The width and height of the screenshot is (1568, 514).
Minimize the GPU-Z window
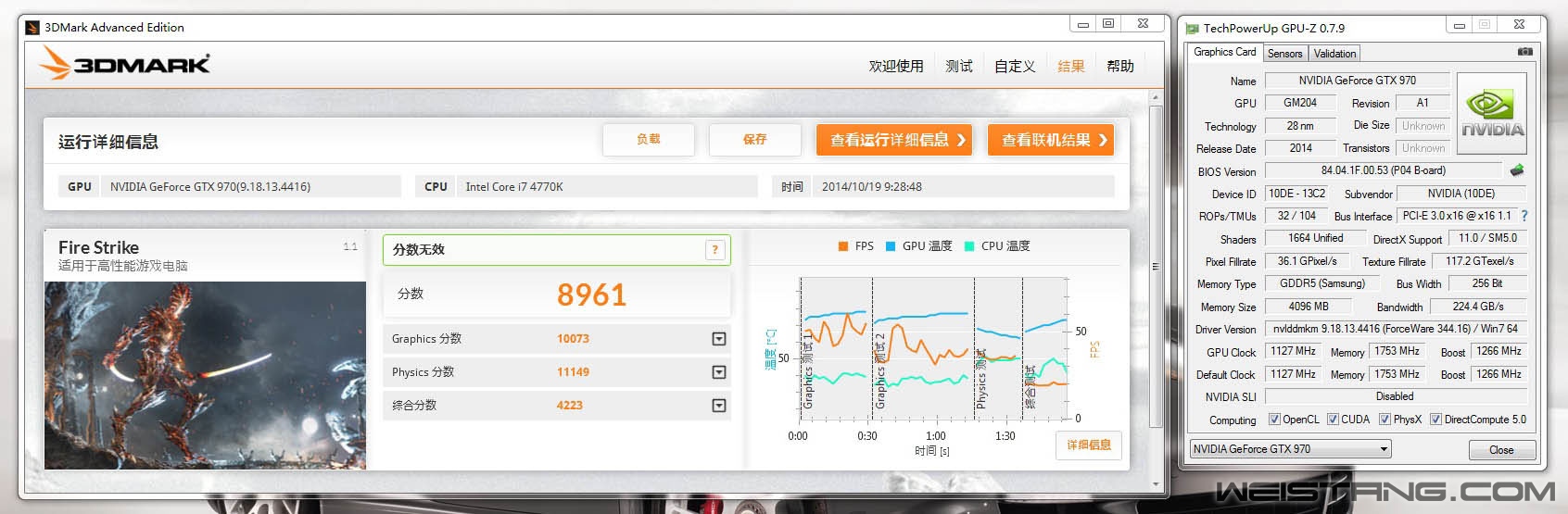1460,25
